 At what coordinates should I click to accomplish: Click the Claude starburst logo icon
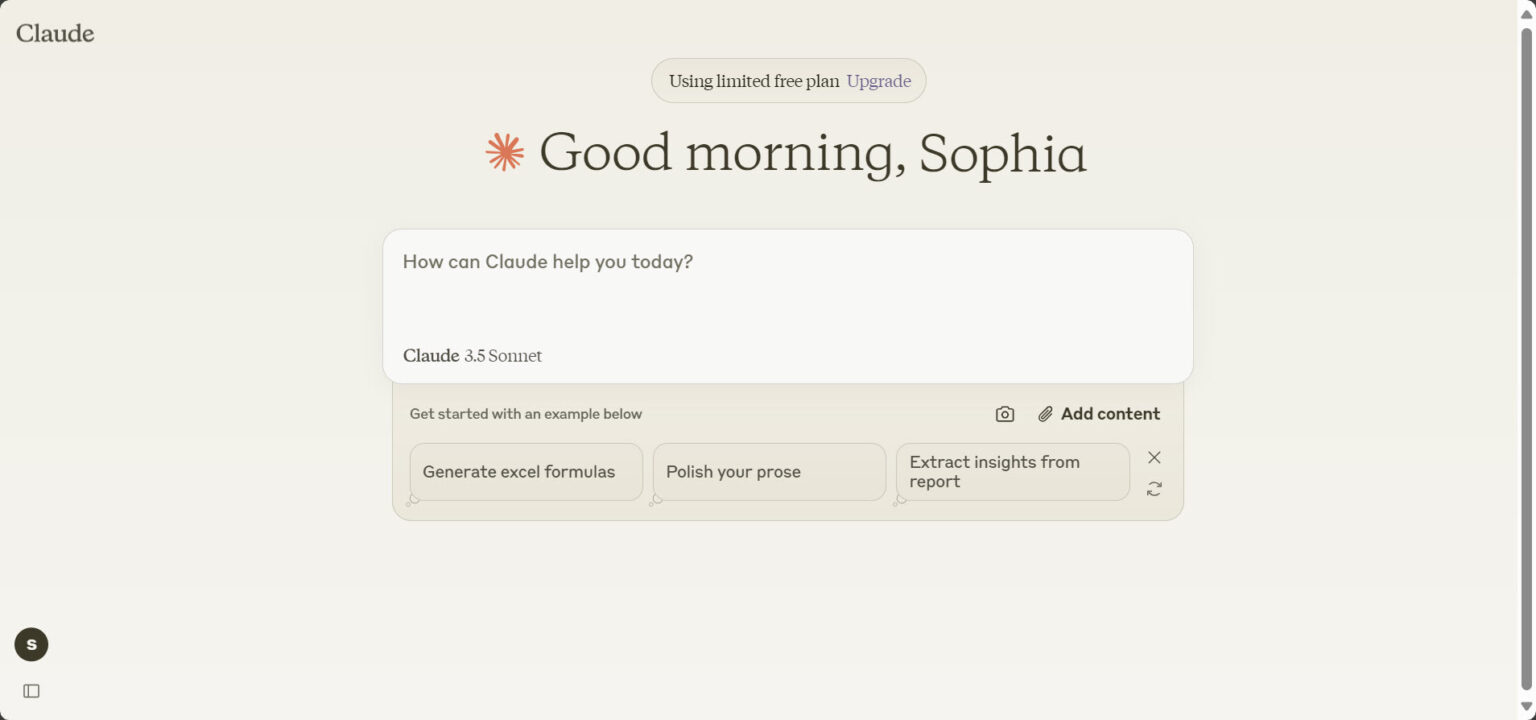click(x=504, y=152)
